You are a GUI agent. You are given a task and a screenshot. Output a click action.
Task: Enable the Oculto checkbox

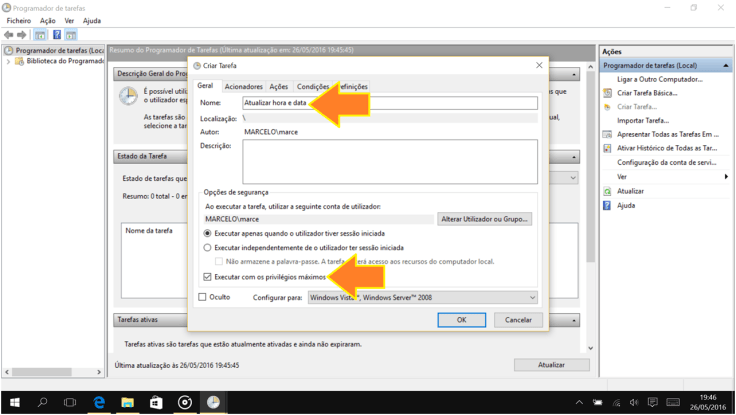(203, 297)
